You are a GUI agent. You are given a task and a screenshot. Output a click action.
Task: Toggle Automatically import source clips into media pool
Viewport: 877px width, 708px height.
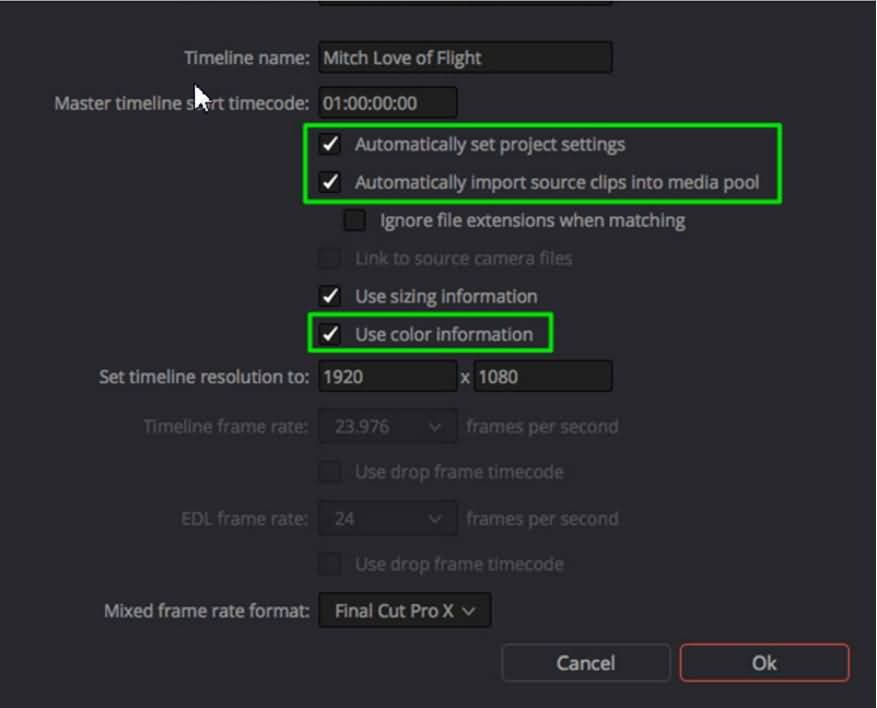pos(330,183)
